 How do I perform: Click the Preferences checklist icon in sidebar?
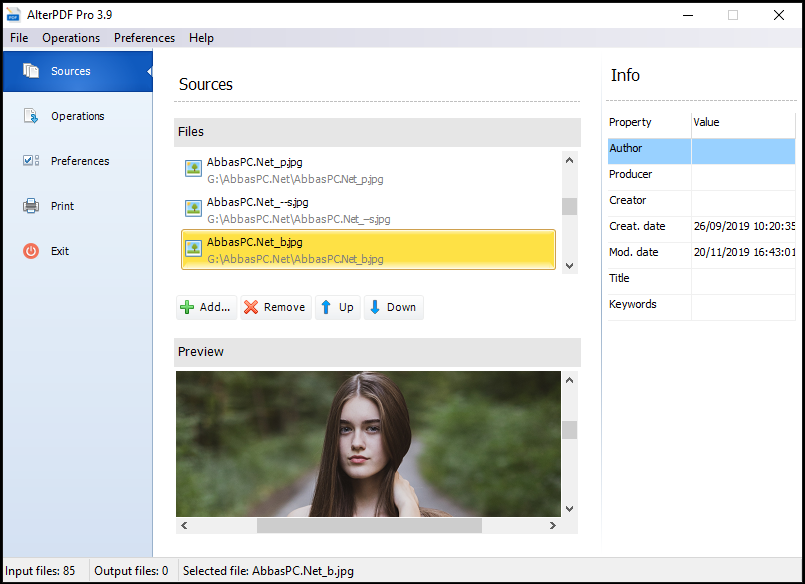[x=31, y=161]
